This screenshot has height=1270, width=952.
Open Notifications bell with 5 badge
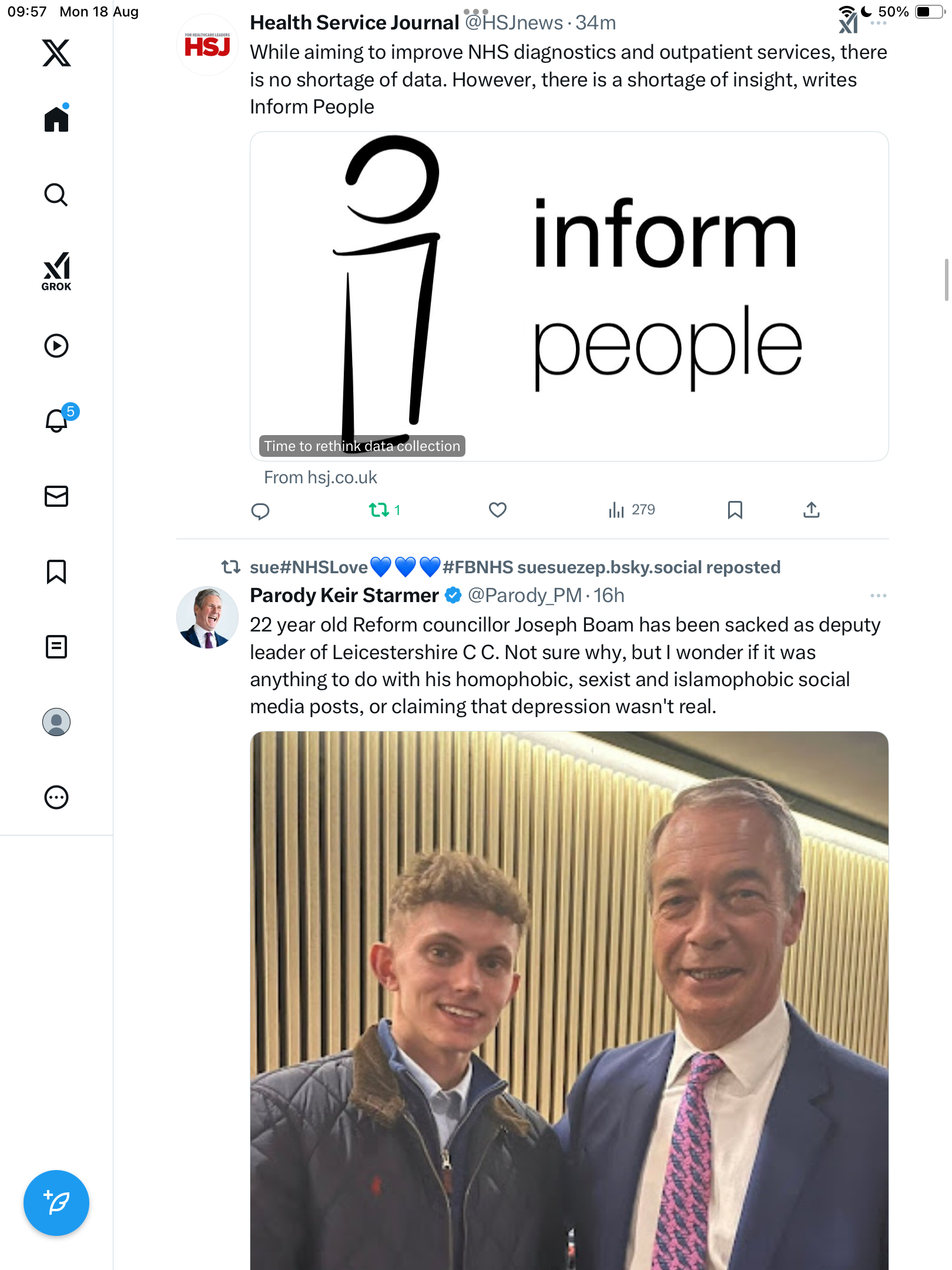57,420
